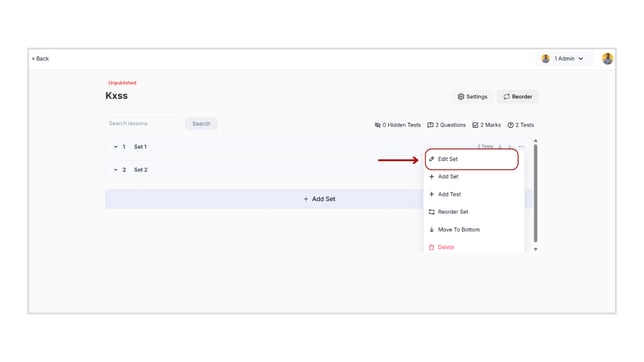644x362 pixels.
Task: Select the Set 2 row label
Action: tap(140, 170)
